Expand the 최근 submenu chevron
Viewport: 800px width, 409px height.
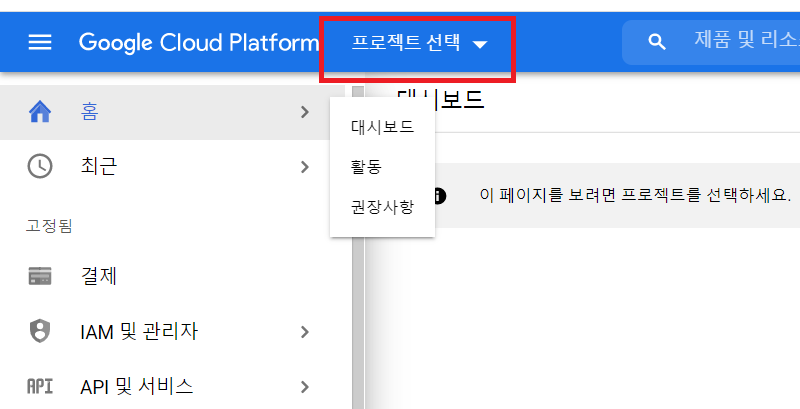pyautogui.click(x=305, y=167)
